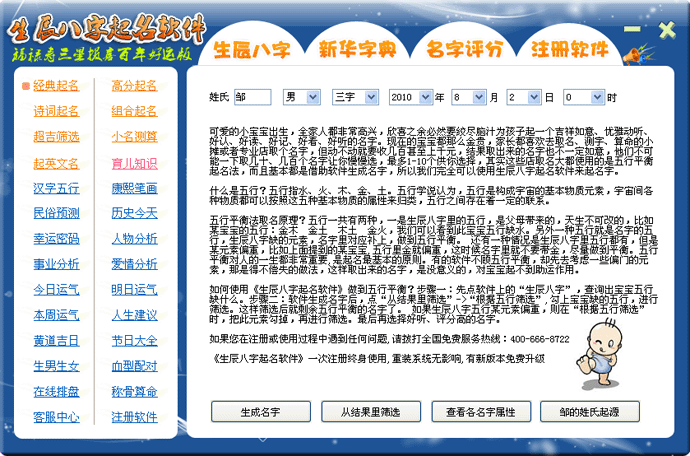
Task: Select 经典起名 in the sidebar
Action: click(x=56, y=86)
